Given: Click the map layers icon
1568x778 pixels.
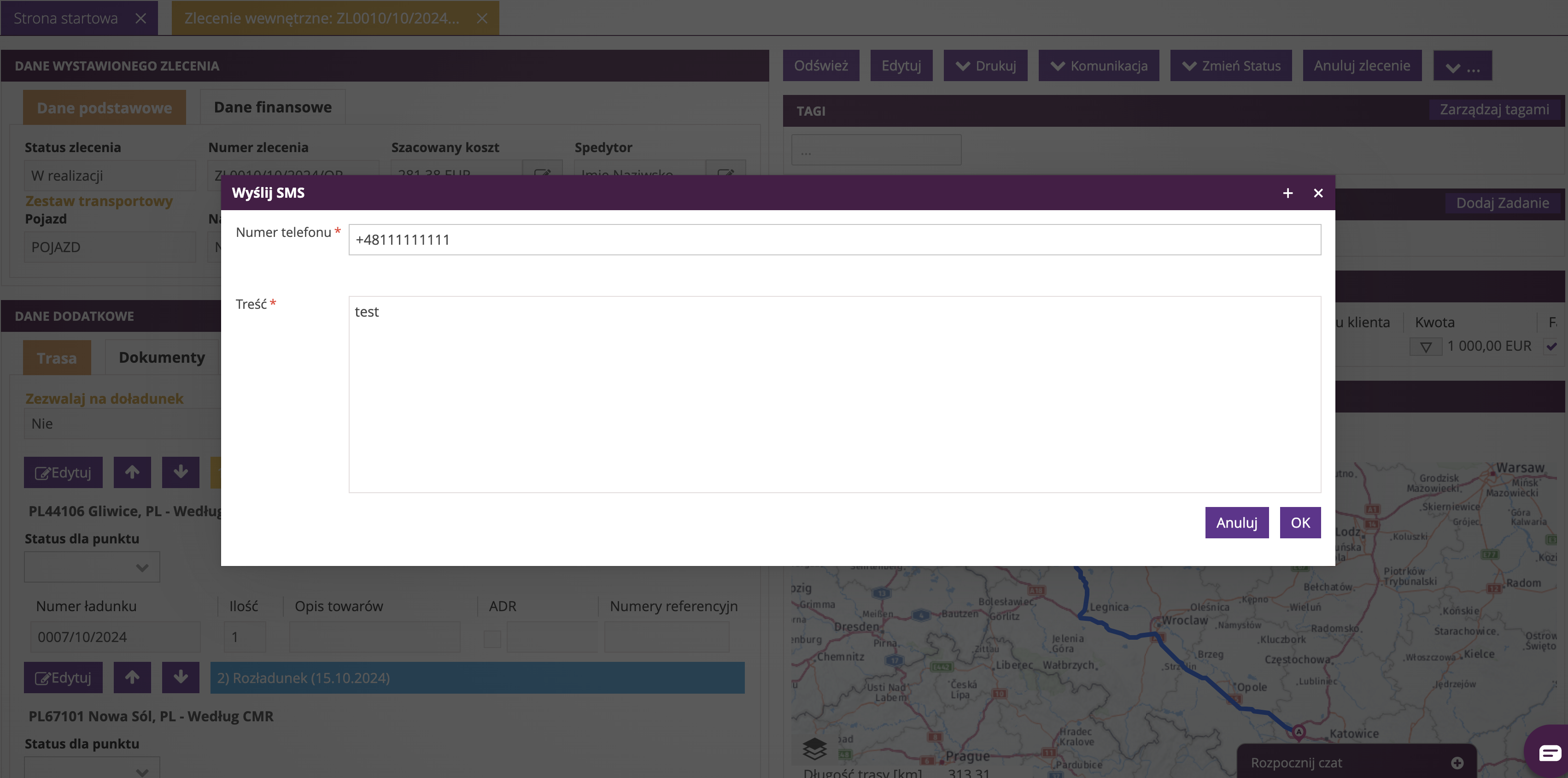Looking at the screenshot, I should (814, 748).
